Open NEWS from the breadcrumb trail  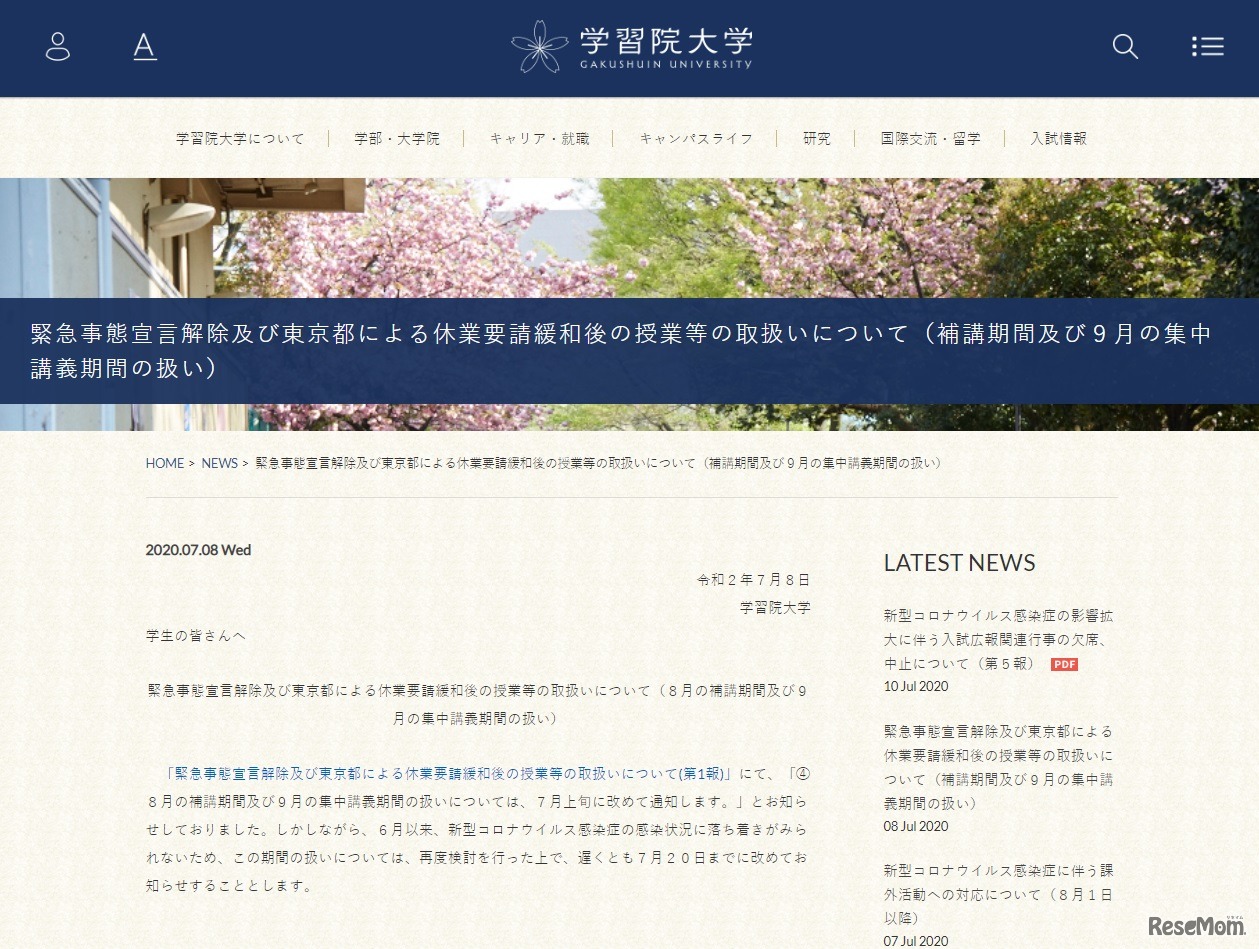pyautogui.click(x=219, y=463)
